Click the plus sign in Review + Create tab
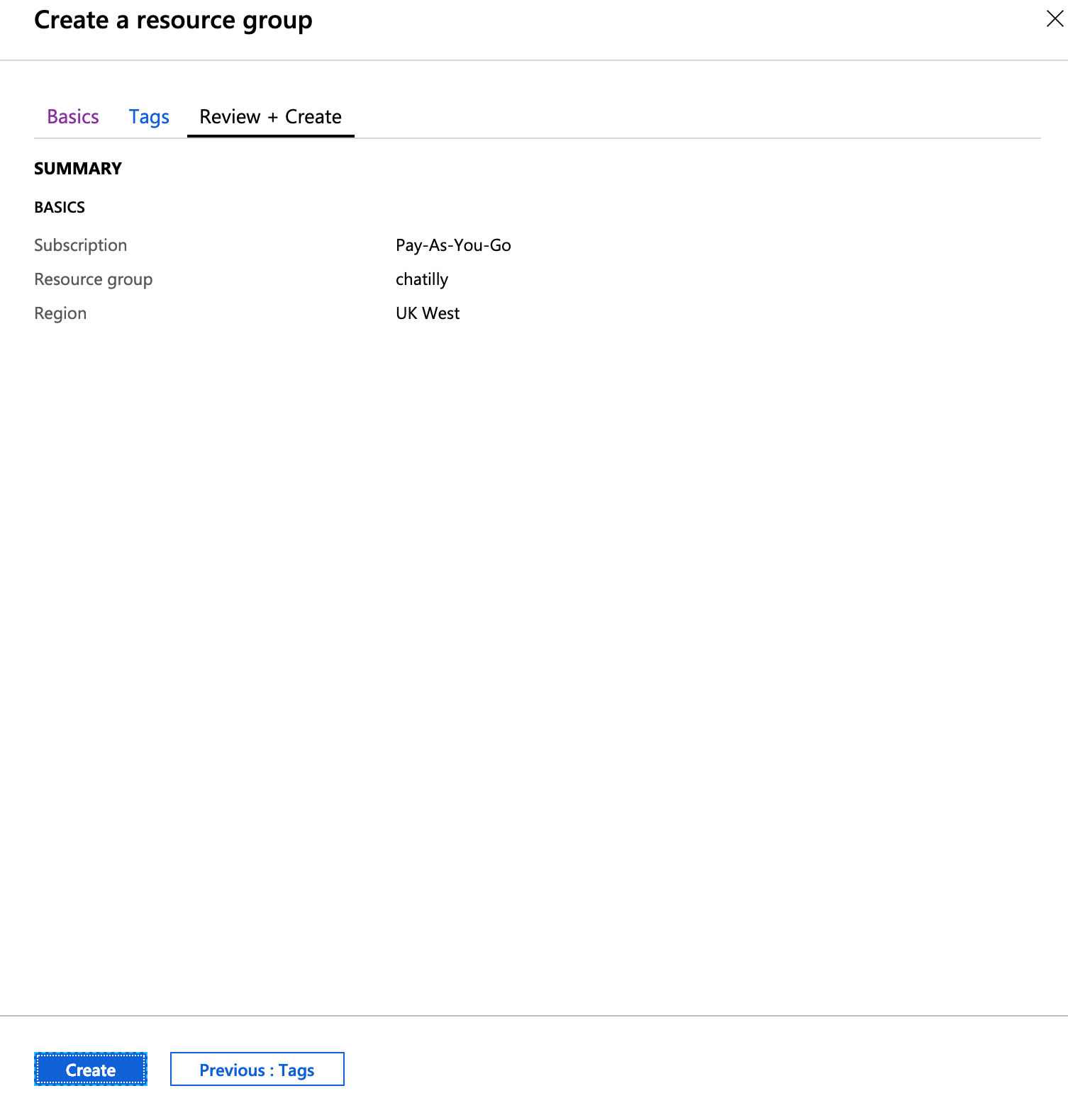 (273, 118)
